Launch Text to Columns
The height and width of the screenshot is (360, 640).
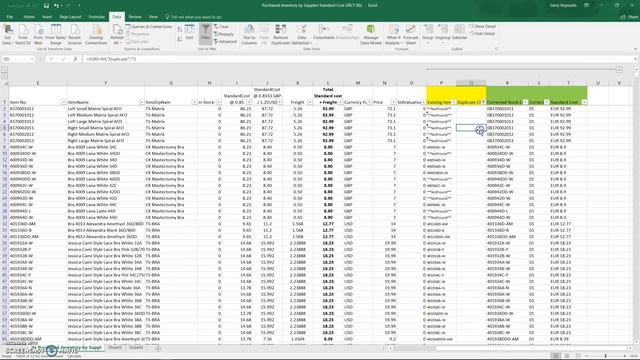(x=249, y=34)
